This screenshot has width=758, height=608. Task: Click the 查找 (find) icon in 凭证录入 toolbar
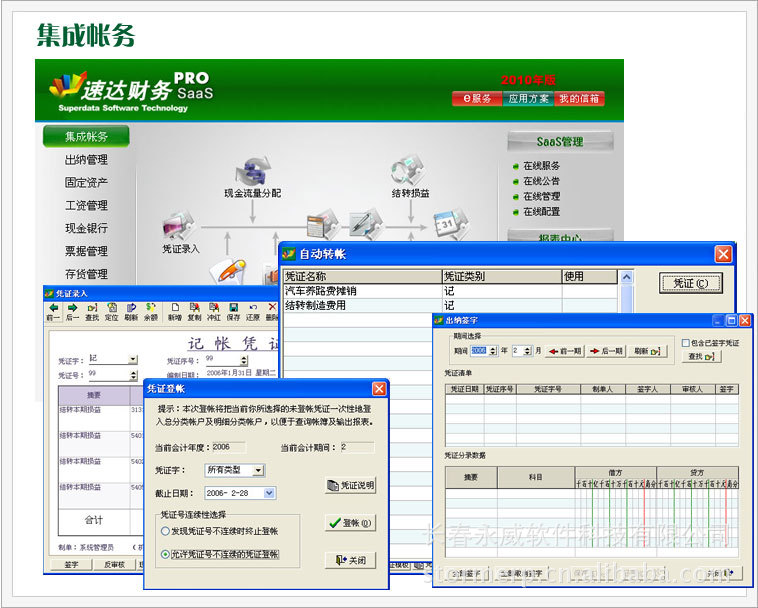pyautogui.click(x=92, y=312)
